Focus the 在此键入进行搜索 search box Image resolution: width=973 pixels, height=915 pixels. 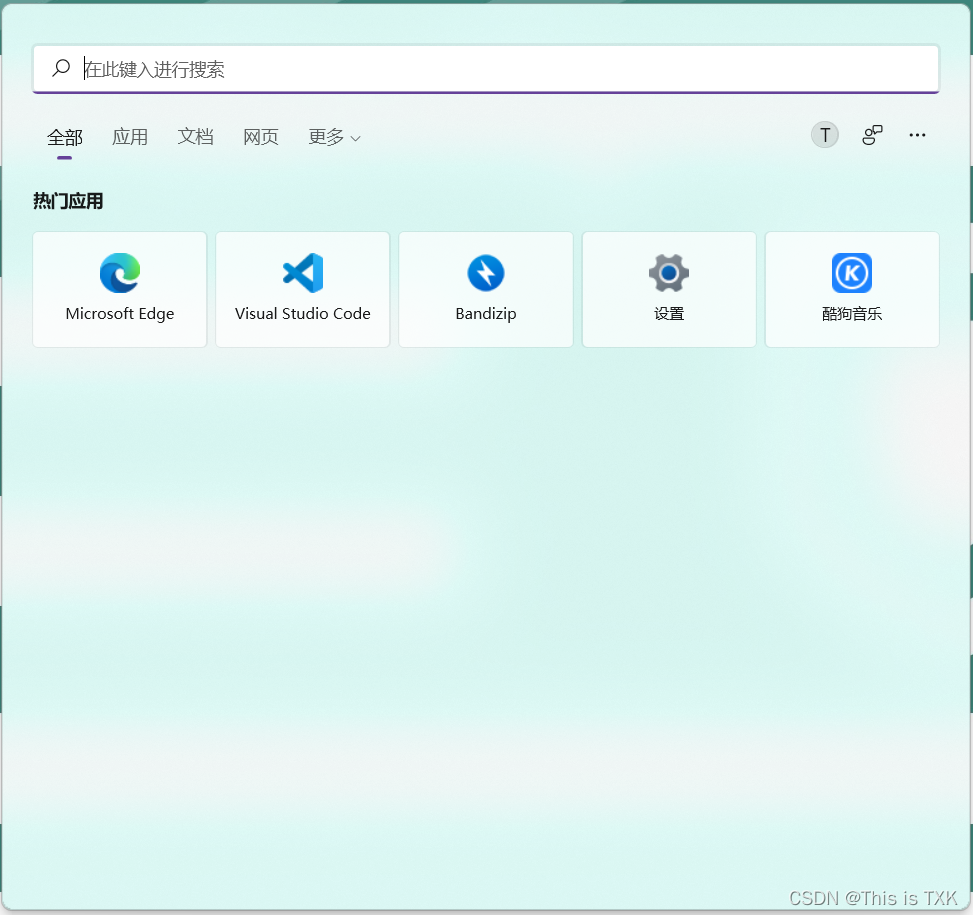coord(486,69)
